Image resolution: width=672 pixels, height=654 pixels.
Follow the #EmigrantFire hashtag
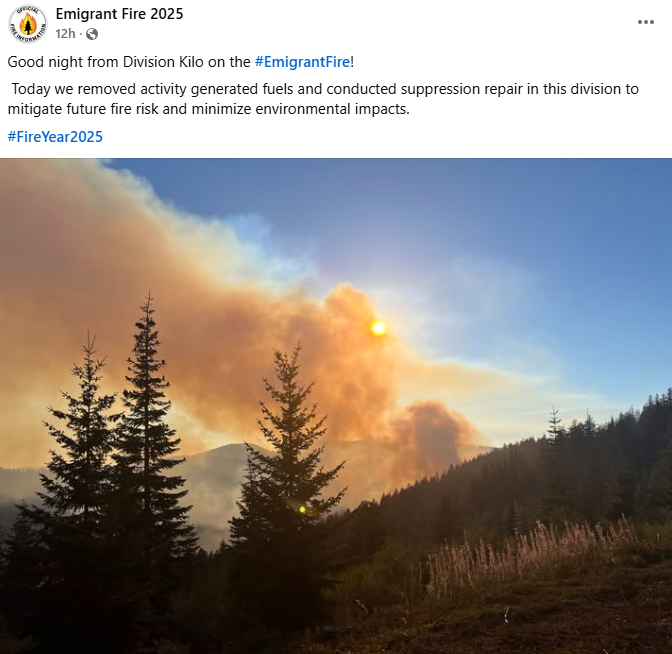click(x=302, y=62)
